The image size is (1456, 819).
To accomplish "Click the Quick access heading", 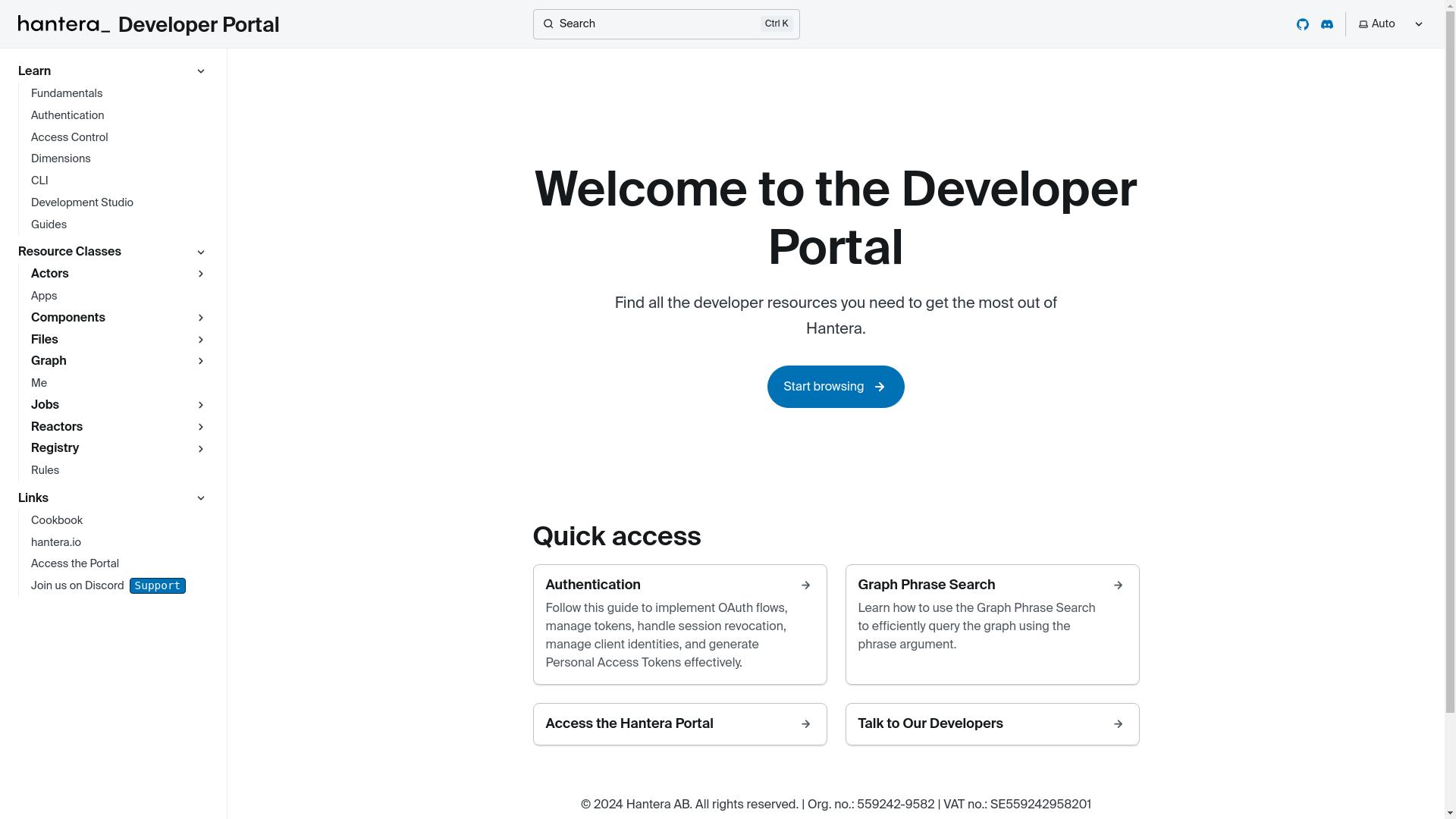I will pyautogui.click(x=617, y=536).
